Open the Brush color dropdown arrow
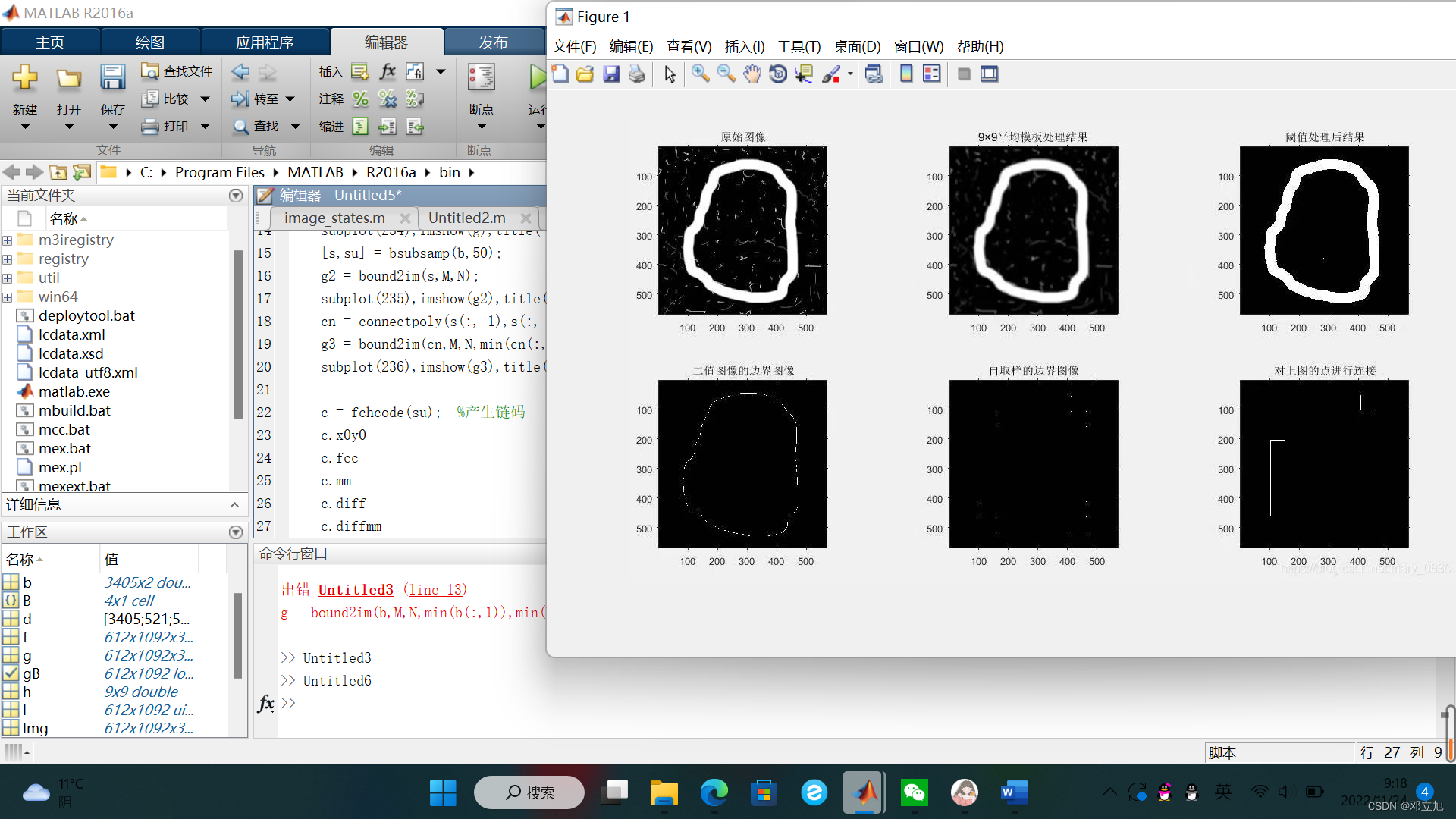Screen dimensions: 1456x819 tap(850, 74)
